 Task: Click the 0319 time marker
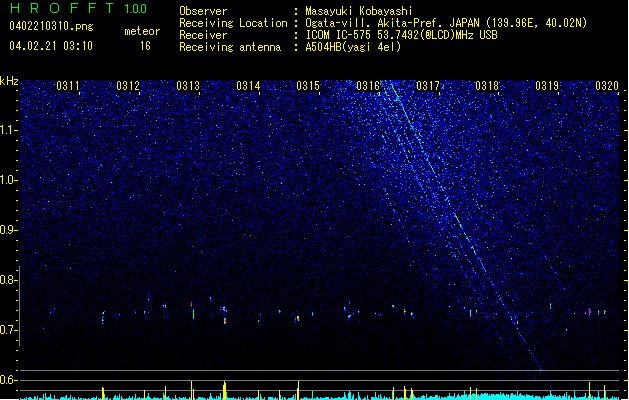point(547,86)
